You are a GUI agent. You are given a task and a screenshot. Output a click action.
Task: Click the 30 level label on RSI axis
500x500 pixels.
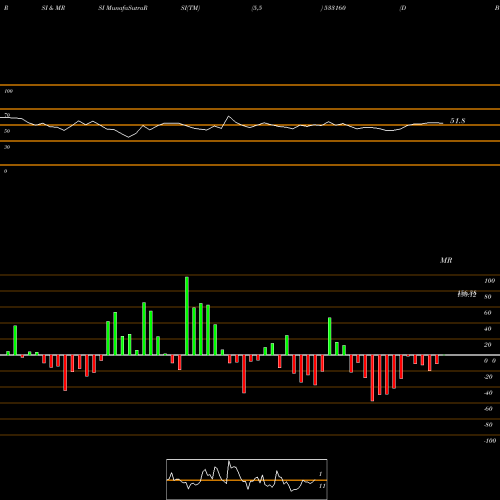pos(7,147)
